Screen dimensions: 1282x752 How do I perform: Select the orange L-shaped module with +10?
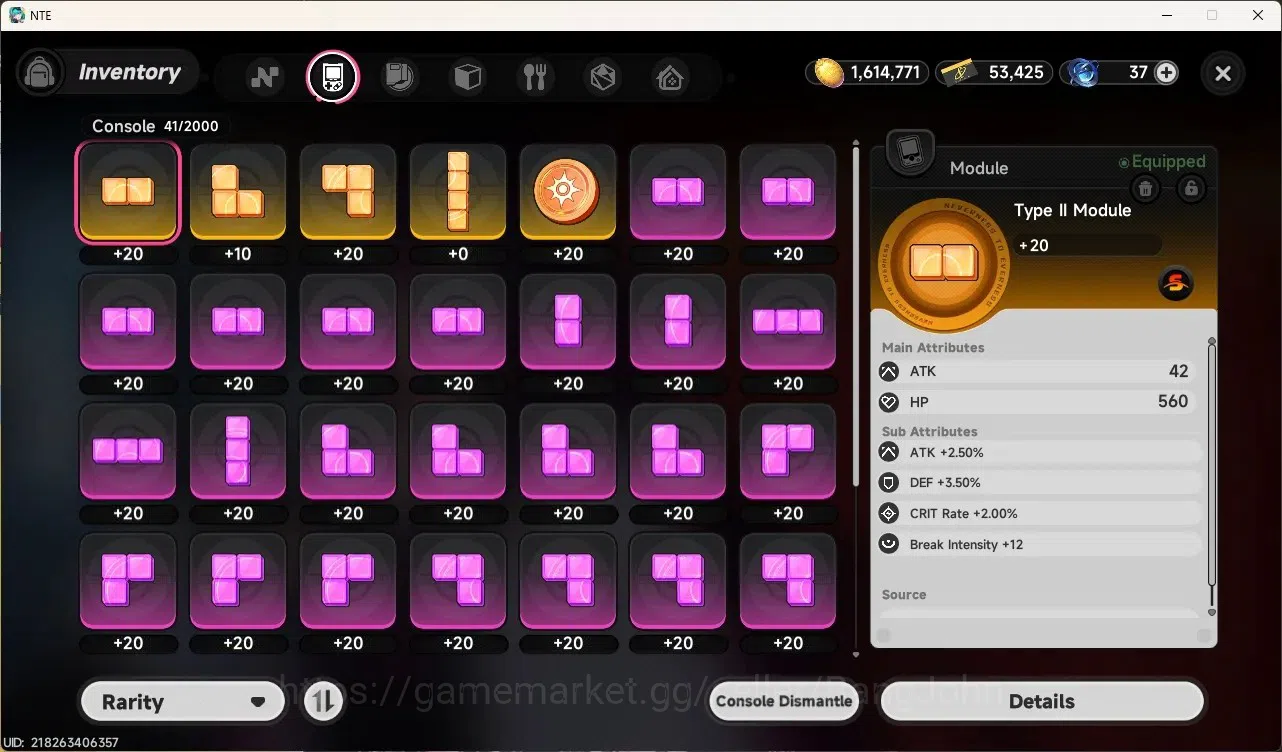[x=238, y=191]
